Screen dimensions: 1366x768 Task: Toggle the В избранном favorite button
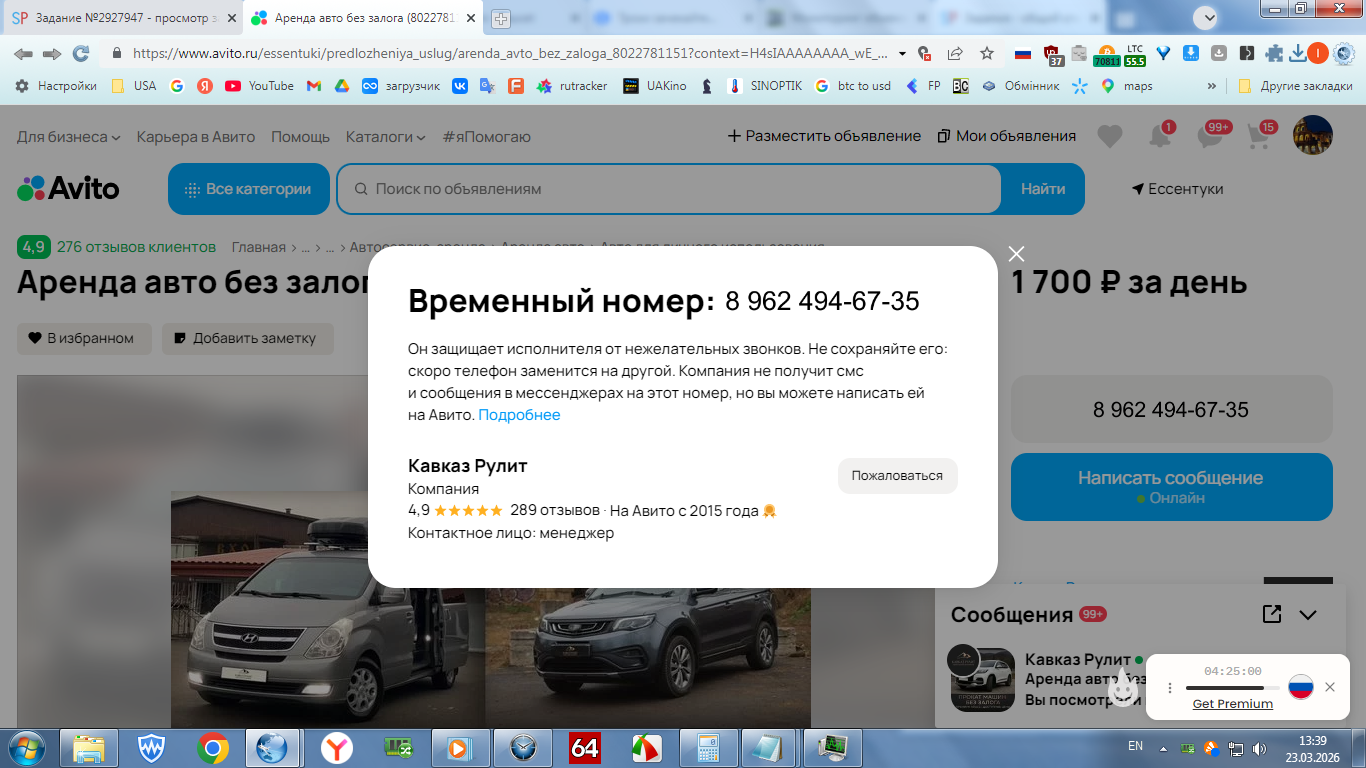pos(84,338)
